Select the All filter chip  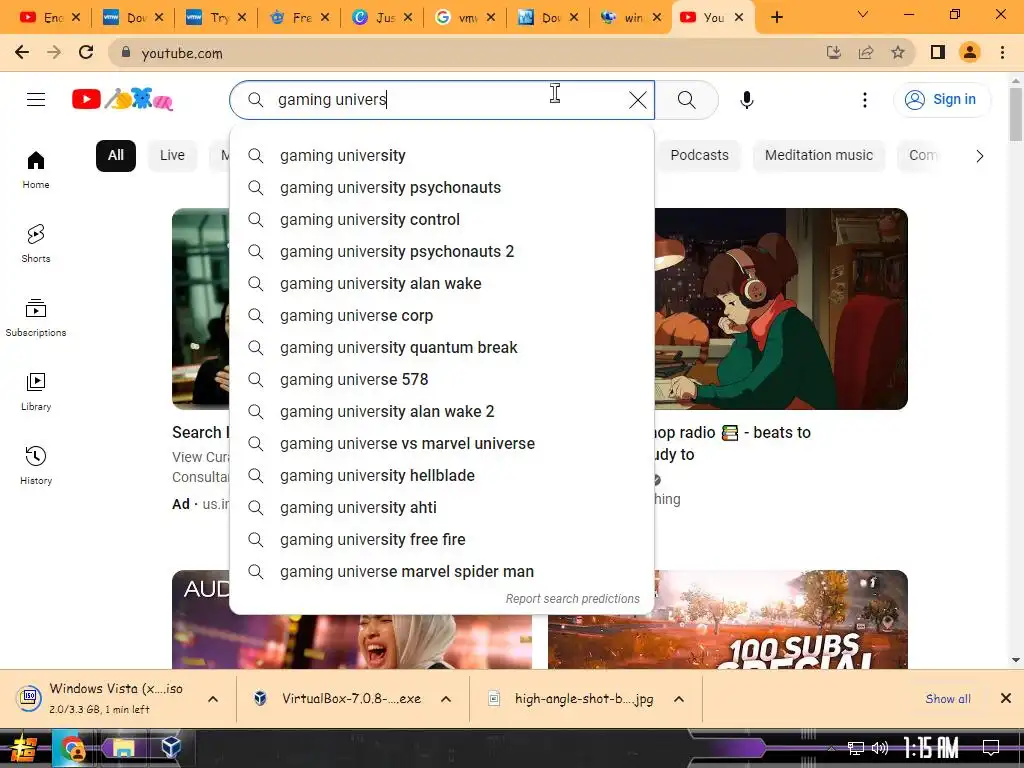pyautogui.click(x=116, y=155)
